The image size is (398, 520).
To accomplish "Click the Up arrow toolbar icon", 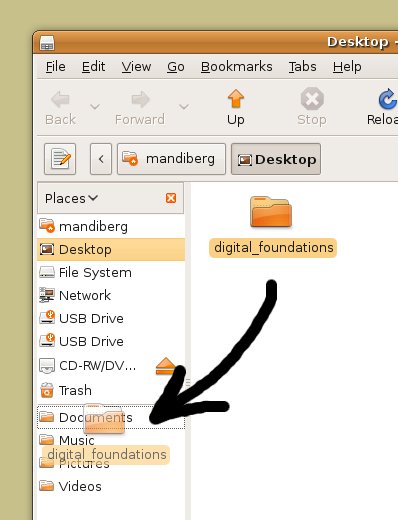I will 236,99.
